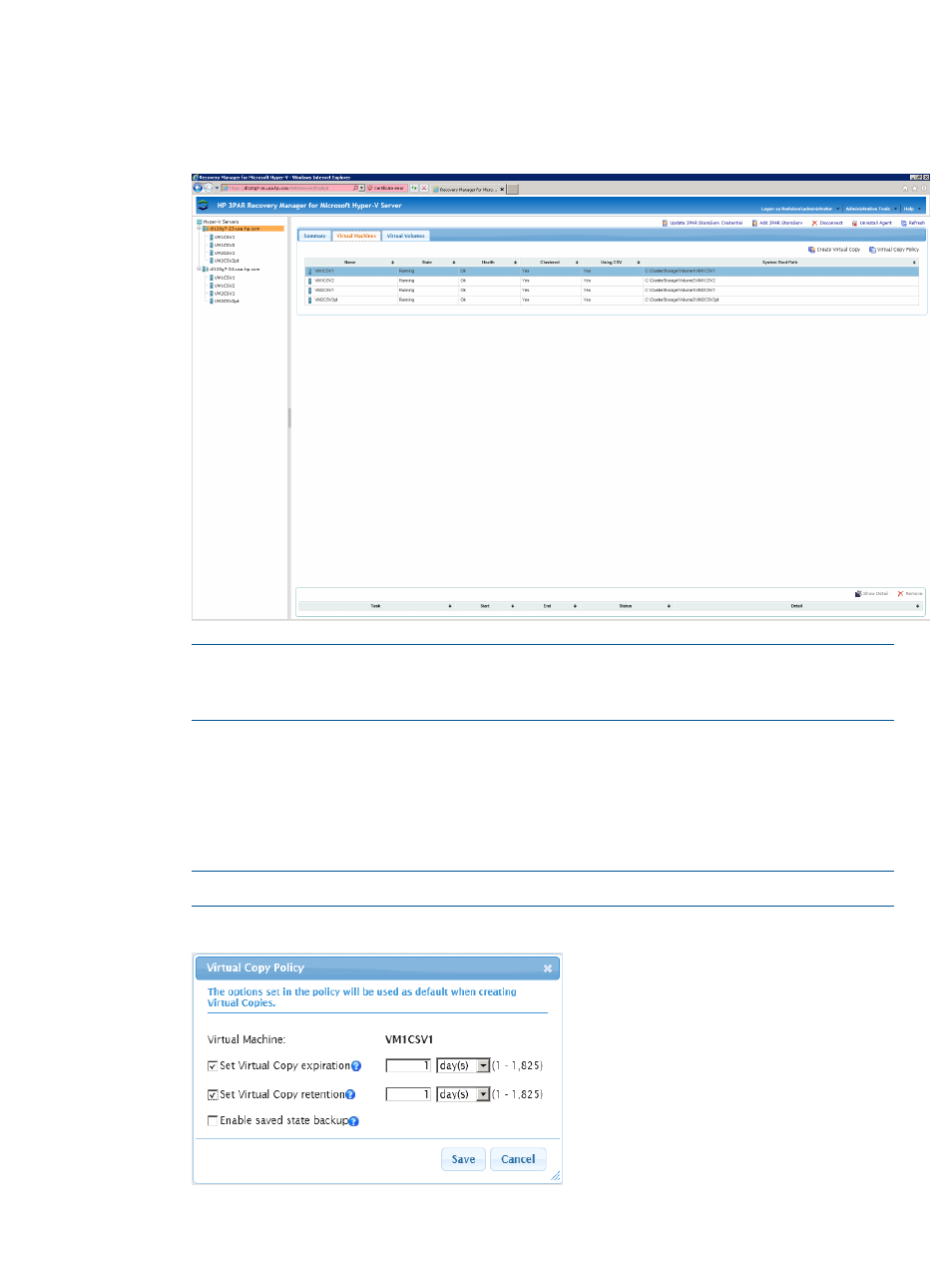Click the retention value input field
The height and width of the screenshot is (1268, 952).
[408, 1095]
